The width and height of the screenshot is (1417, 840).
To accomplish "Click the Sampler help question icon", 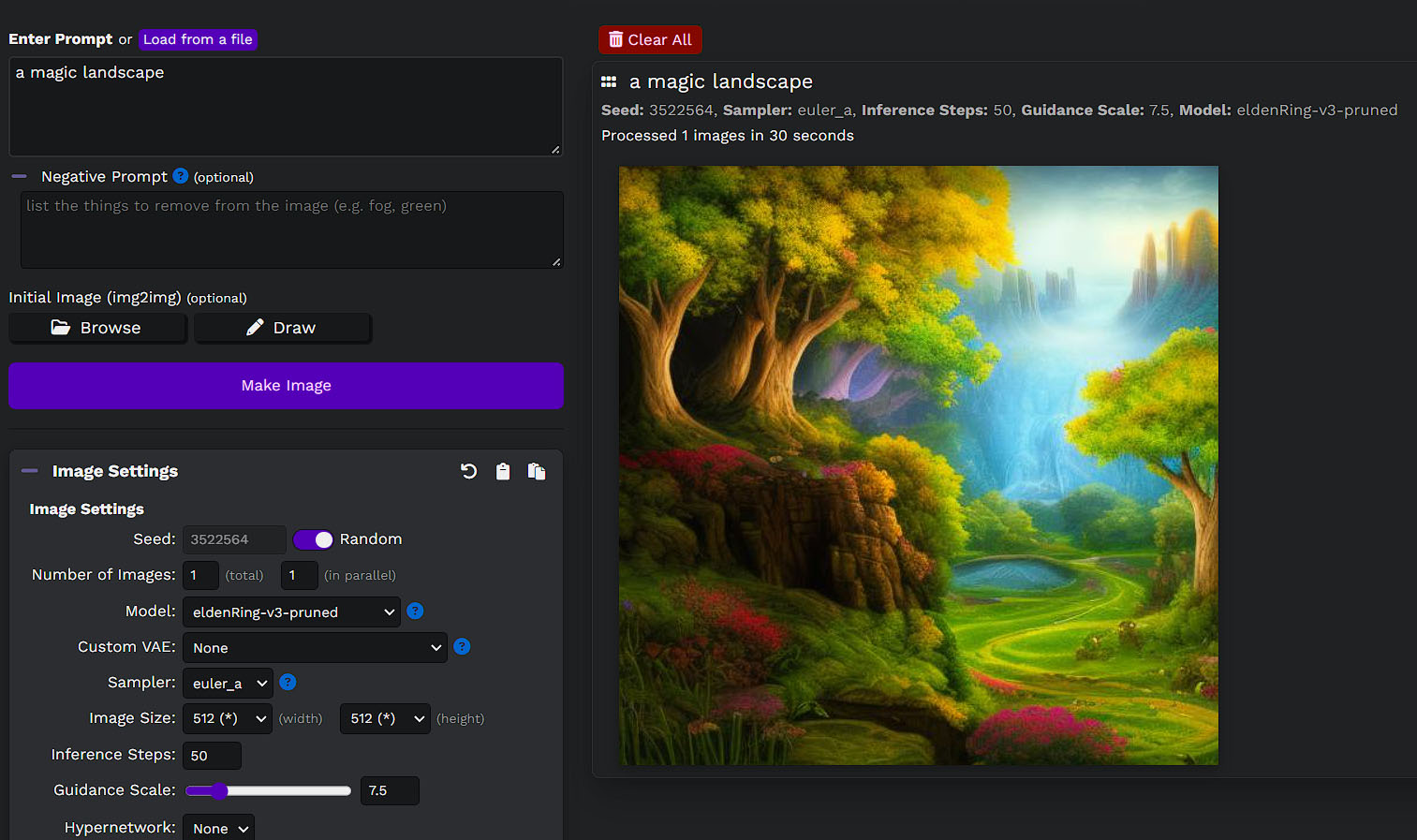I will 288,682.
